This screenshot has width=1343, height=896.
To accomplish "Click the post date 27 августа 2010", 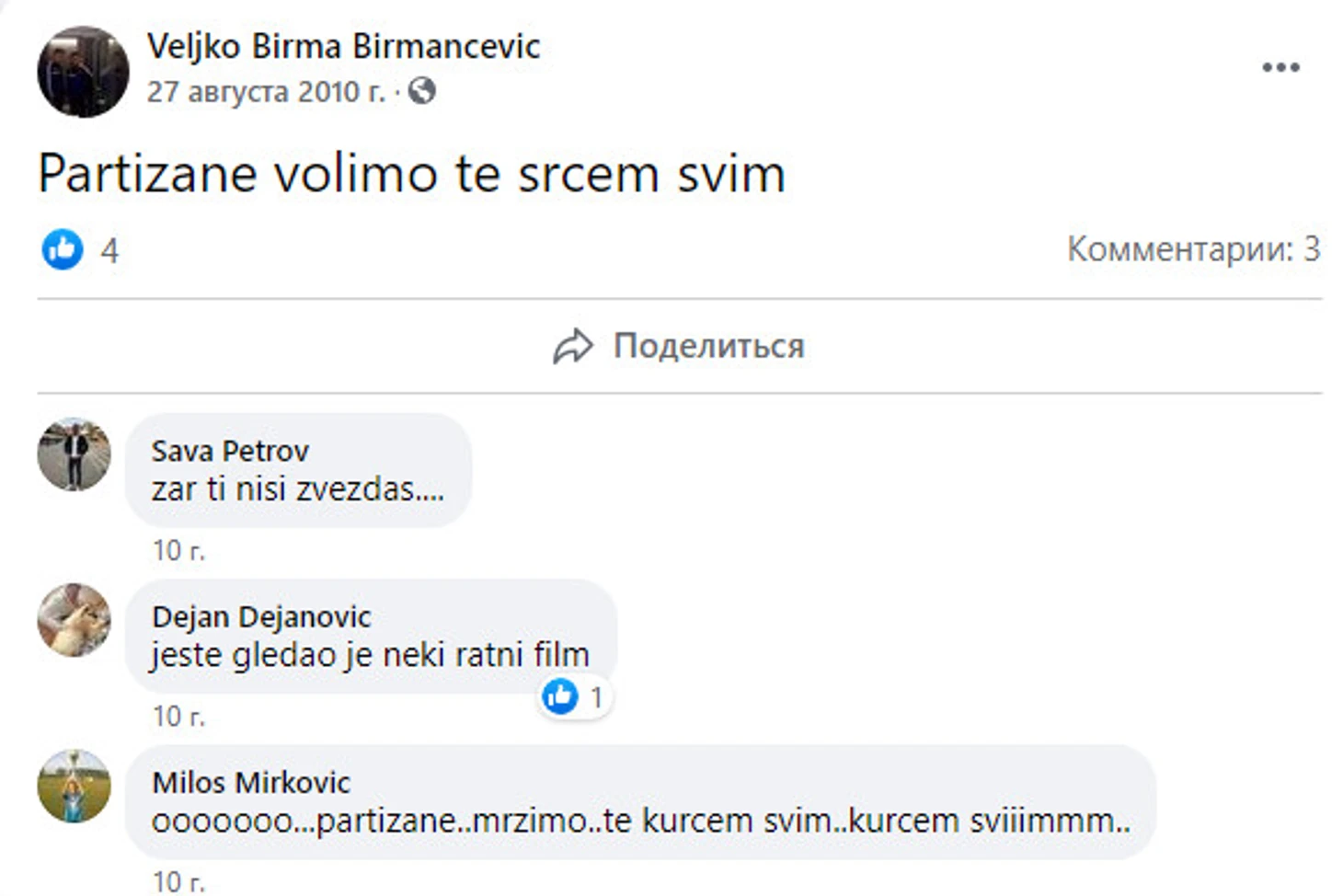I will pyautogui.click(x=266, y=92).
